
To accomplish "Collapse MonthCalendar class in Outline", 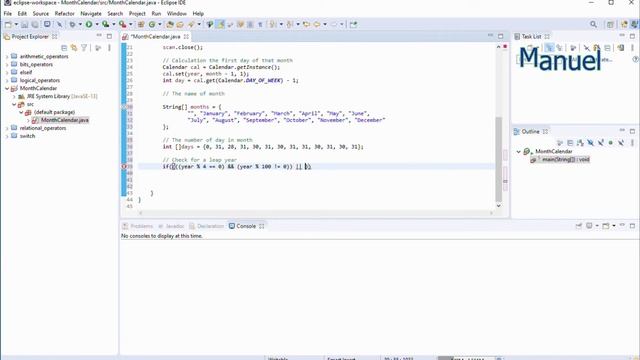I will pos(518,151).
